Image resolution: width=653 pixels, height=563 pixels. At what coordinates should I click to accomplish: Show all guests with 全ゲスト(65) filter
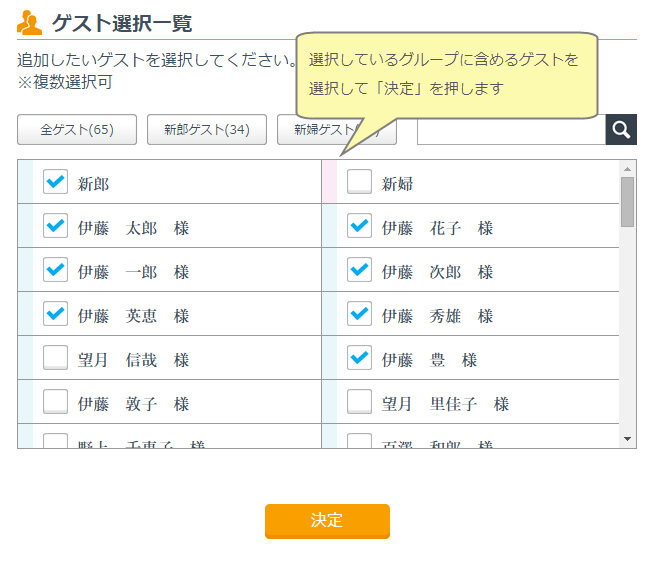(x=77, y=130)
